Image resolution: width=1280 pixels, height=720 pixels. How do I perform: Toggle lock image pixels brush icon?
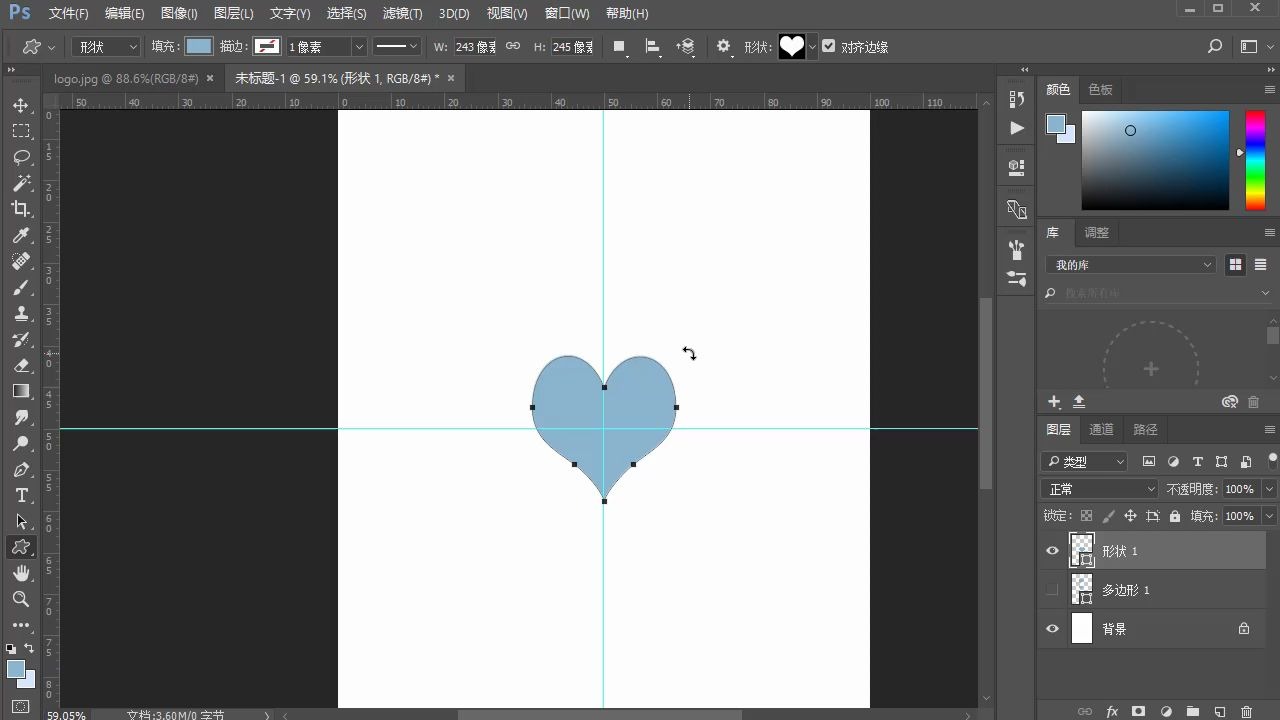tap(1108, 516)
